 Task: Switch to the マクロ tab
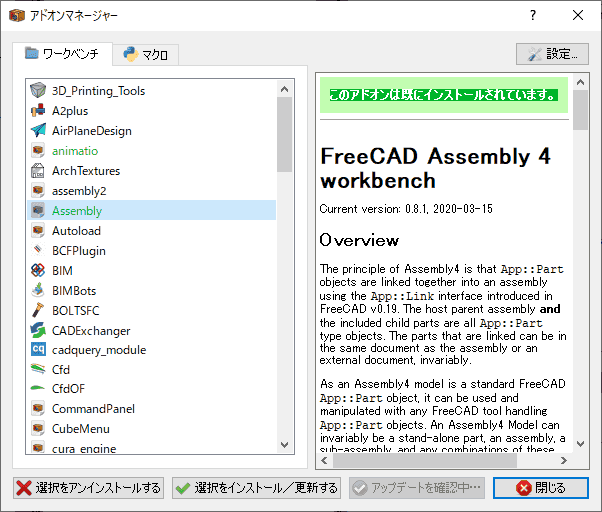(x=146, y=55)
